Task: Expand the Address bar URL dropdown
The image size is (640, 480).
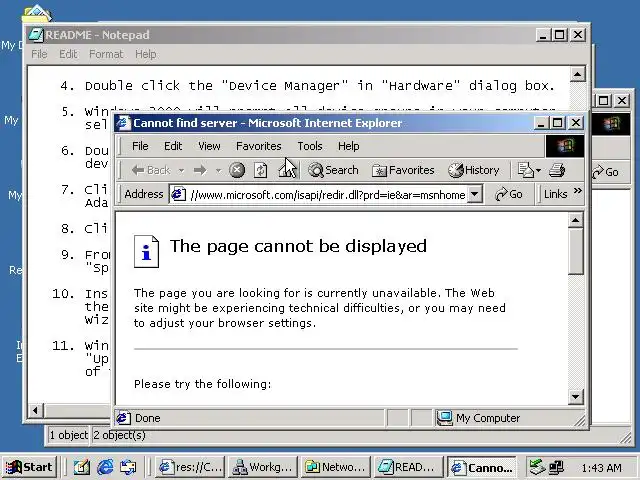Action: (x=474, y=194)
